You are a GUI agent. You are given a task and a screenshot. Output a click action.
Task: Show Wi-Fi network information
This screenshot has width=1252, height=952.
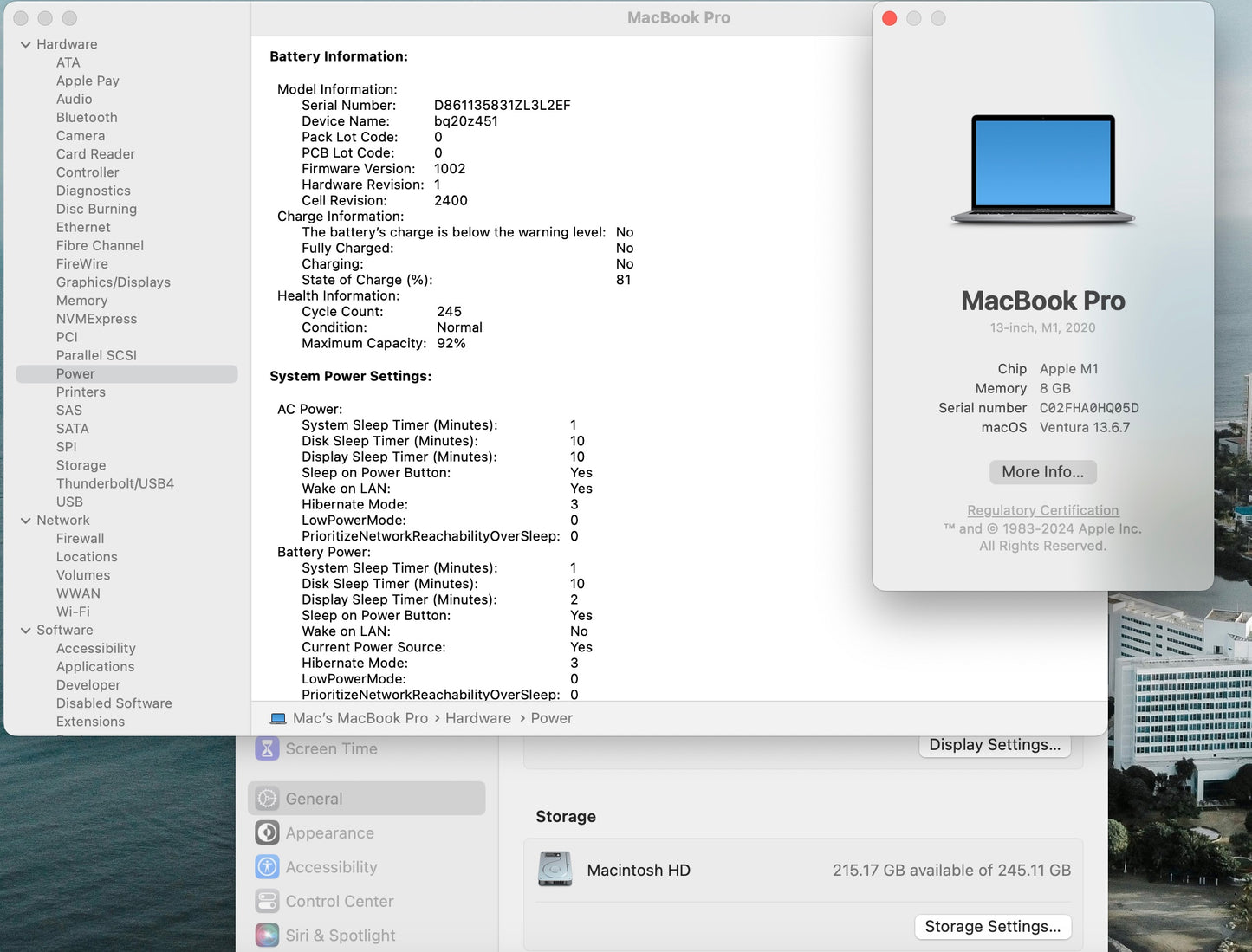click(73, 612)
